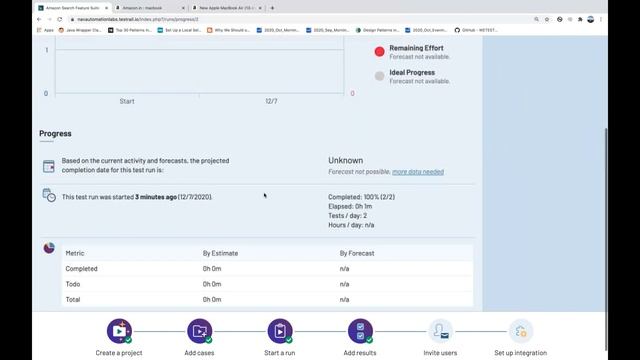This screenshot has width=640, height=360.
Task: Click the browser back arrow
Action: click(39, 19)
